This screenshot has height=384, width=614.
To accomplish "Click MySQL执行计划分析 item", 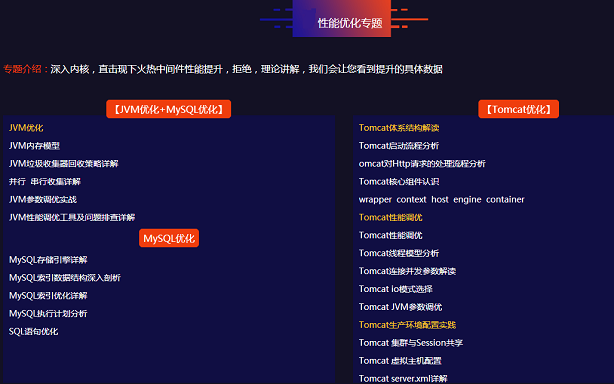I will (48, 314).
